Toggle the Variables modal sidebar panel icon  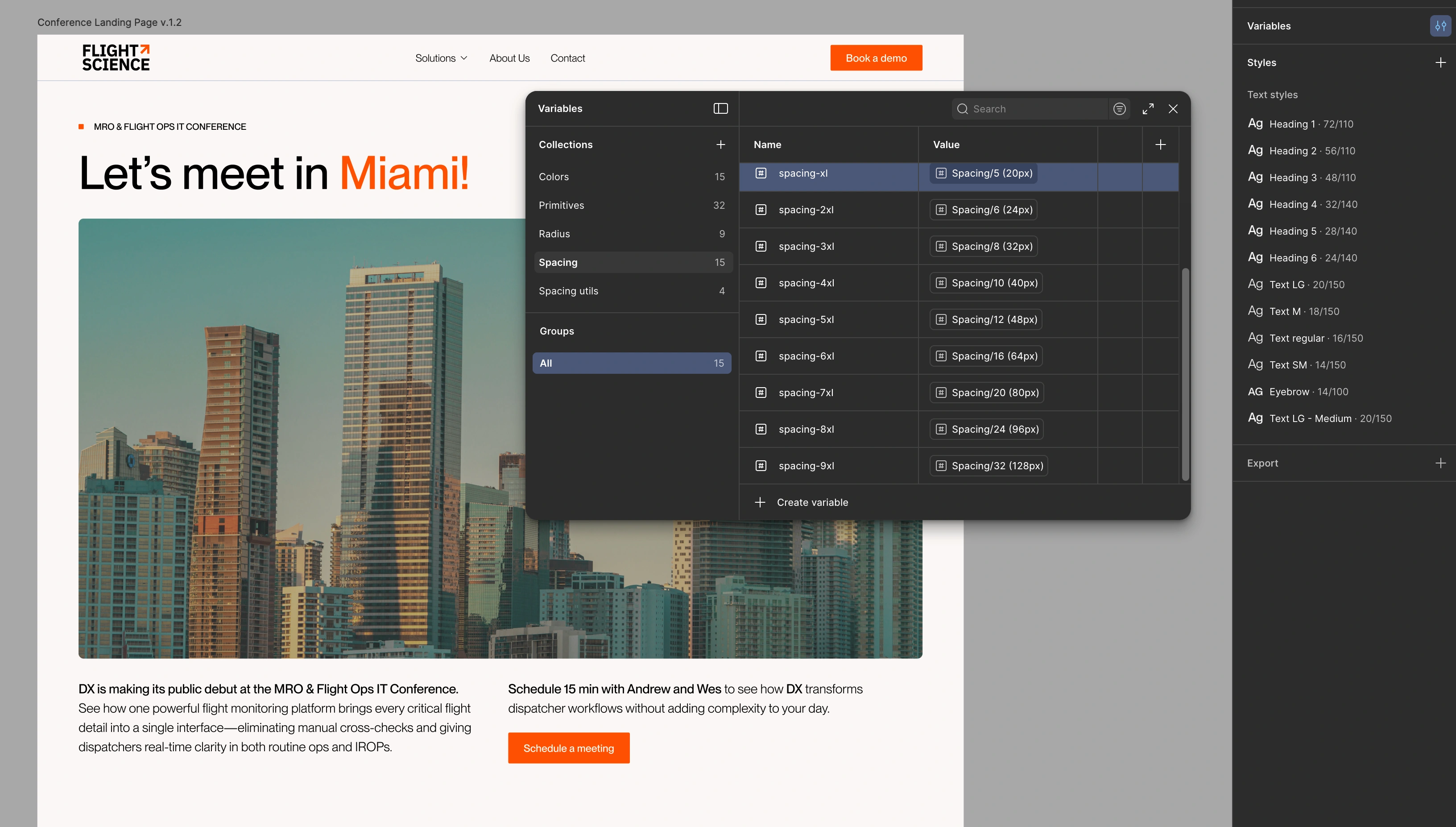(720, 108)
